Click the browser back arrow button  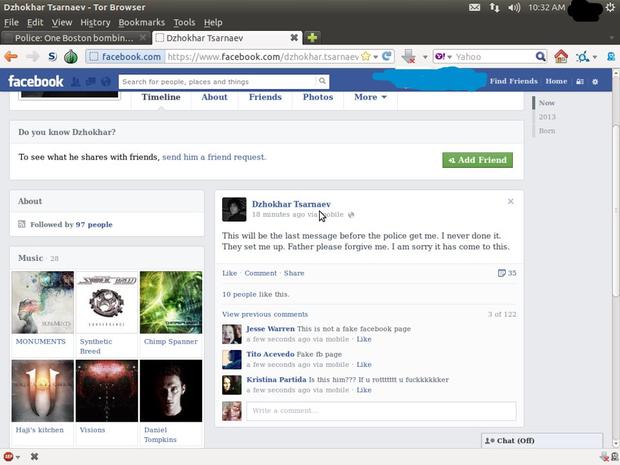coord(11,57)
